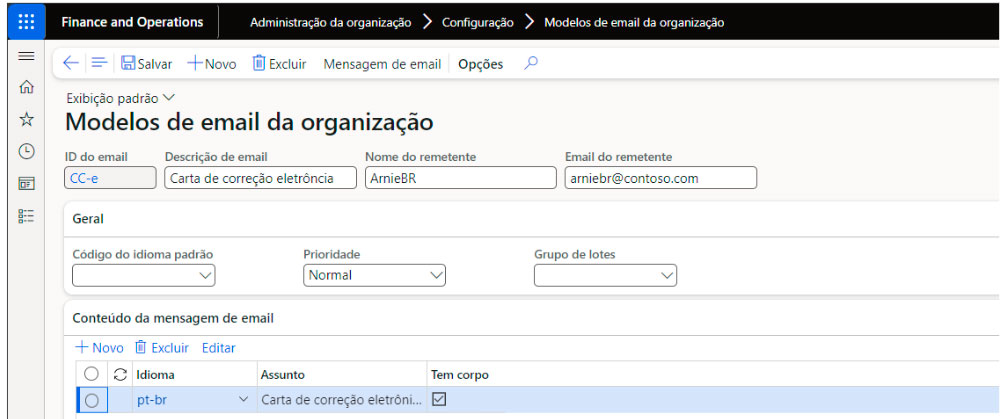1005x419 pixels.
Task: Click 'Mensagem de email' in action bar
Action: click(382, 64)
